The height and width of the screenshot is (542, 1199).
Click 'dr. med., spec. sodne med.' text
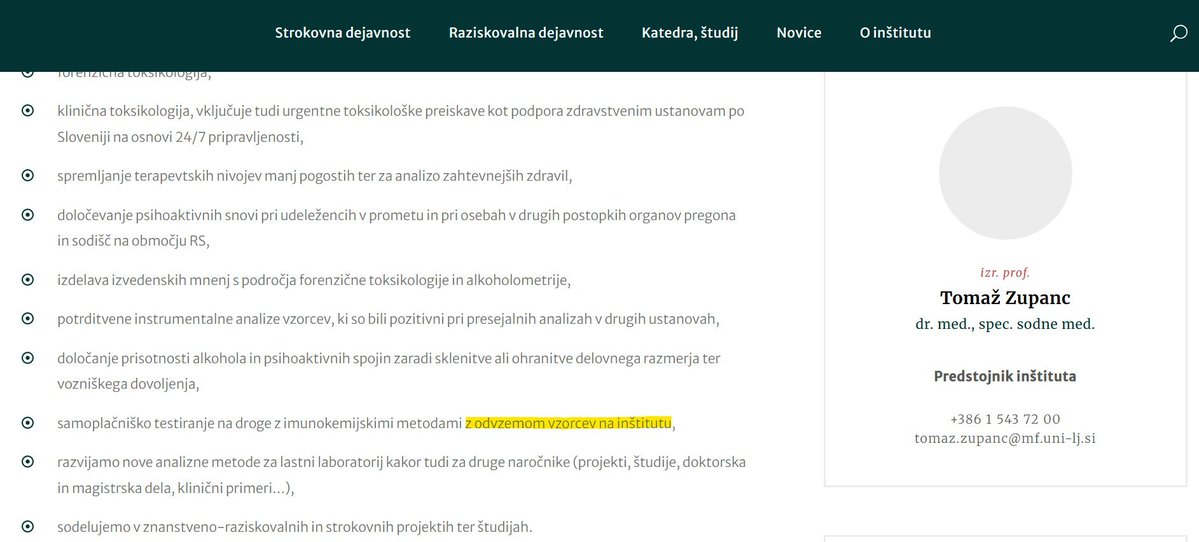point(1005,324)
